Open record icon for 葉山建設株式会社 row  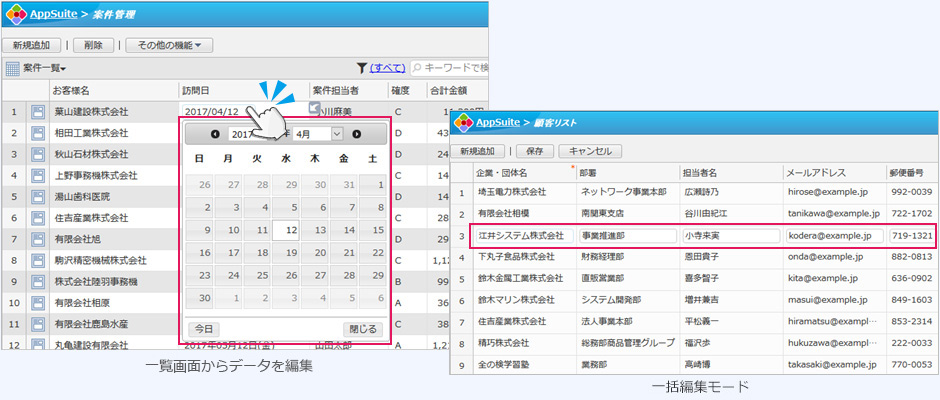pos(38,112)
